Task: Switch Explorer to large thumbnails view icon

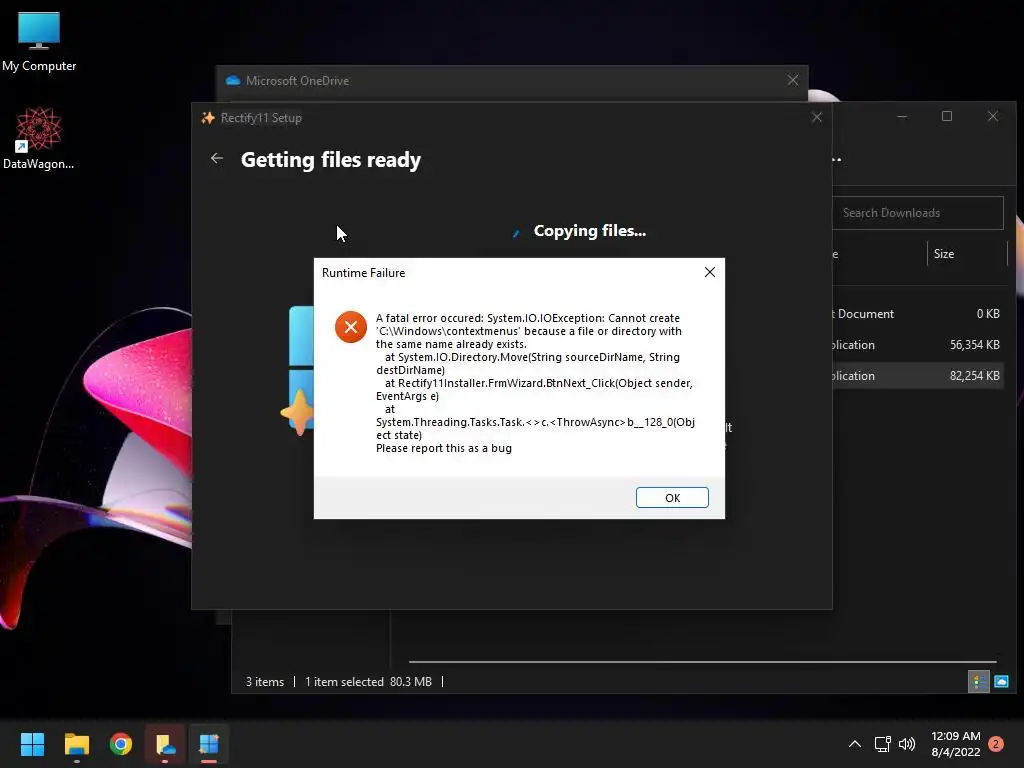Action: (1001, 682)
